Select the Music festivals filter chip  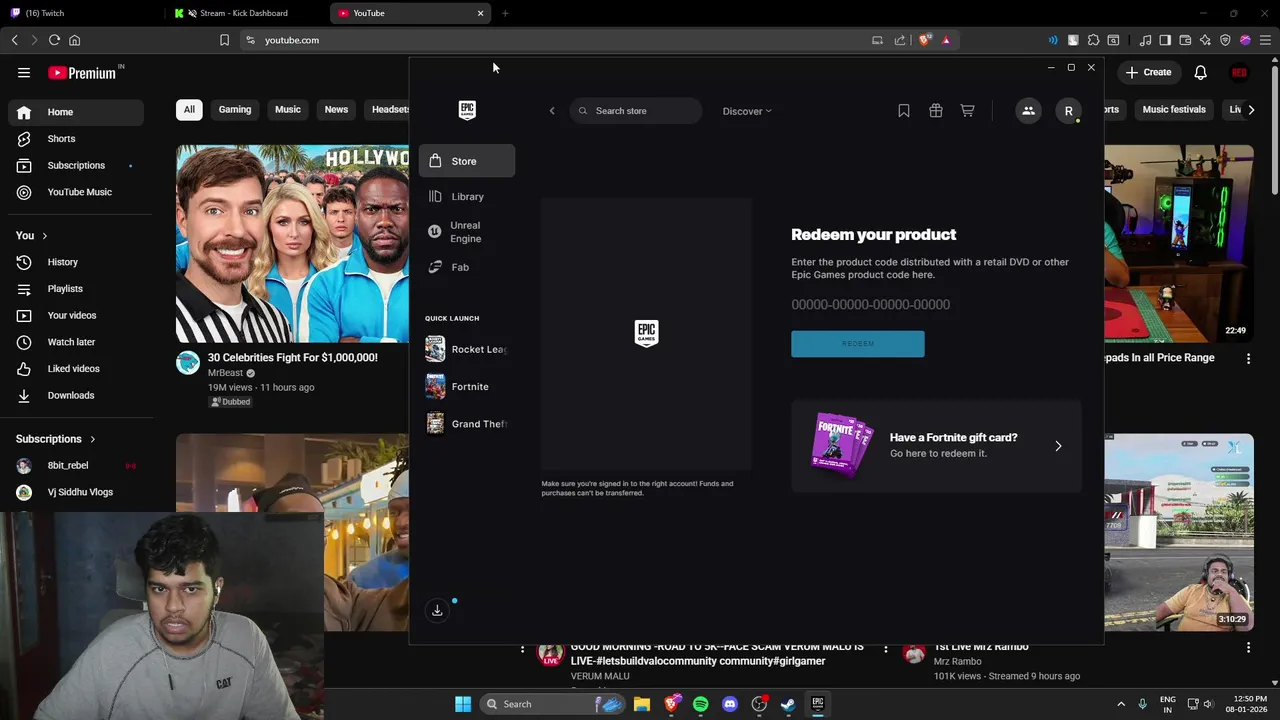coord(1174,110)
